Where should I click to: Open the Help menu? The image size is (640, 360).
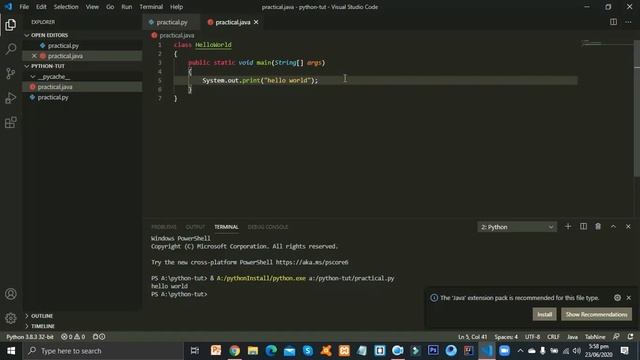click(176, 7)
